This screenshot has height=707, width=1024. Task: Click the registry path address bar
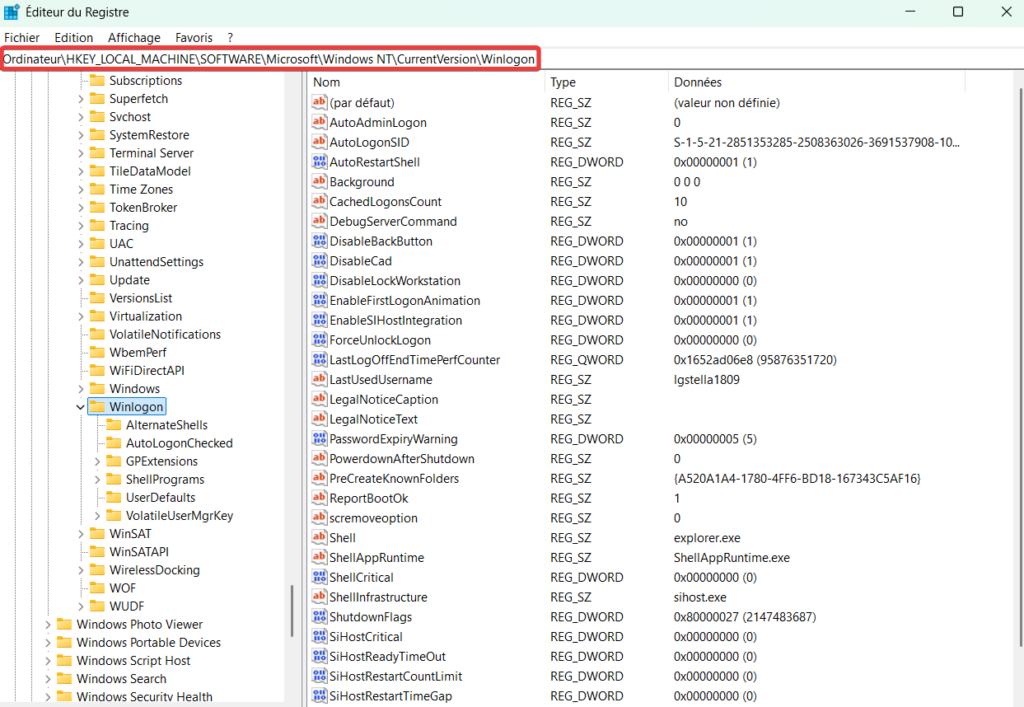tap(269, 59)
